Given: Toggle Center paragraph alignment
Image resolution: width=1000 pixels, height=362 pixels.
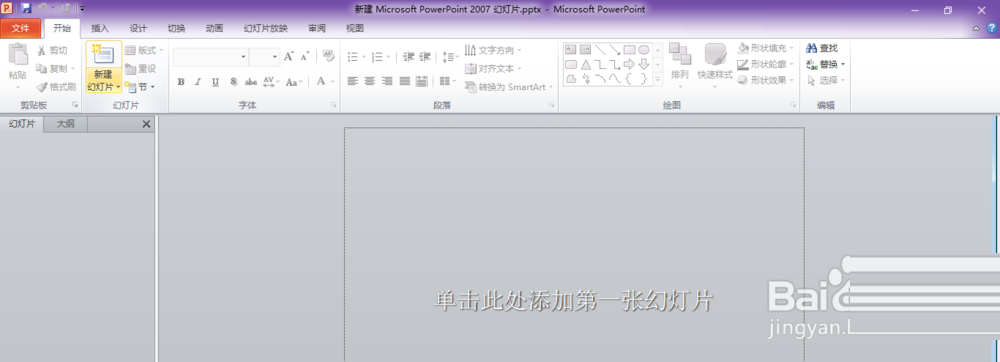Looking at the screenshot, I should [370, 82].
